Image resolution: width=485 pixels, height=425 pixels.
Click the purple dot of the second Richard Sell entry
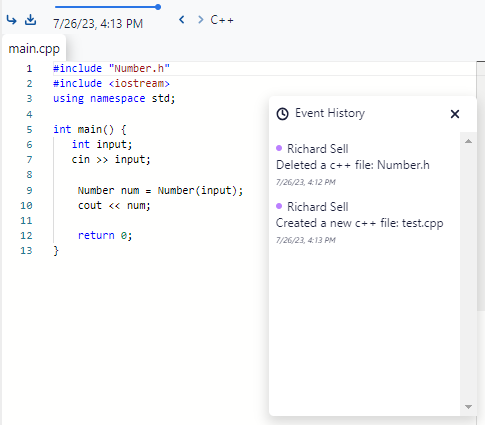tap(279, 206)
